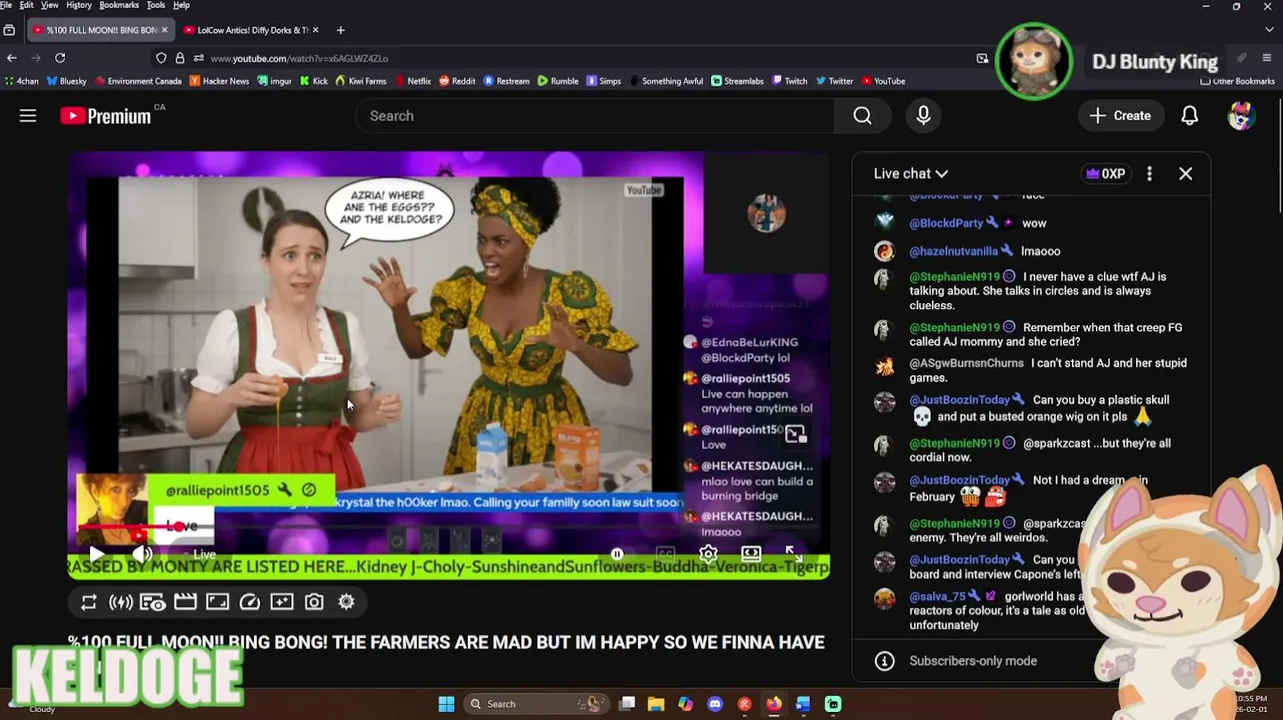Toggle the volume boost tool
Image resolution: width=1283 pixels, height=720 pixels.
pos(121,602)
